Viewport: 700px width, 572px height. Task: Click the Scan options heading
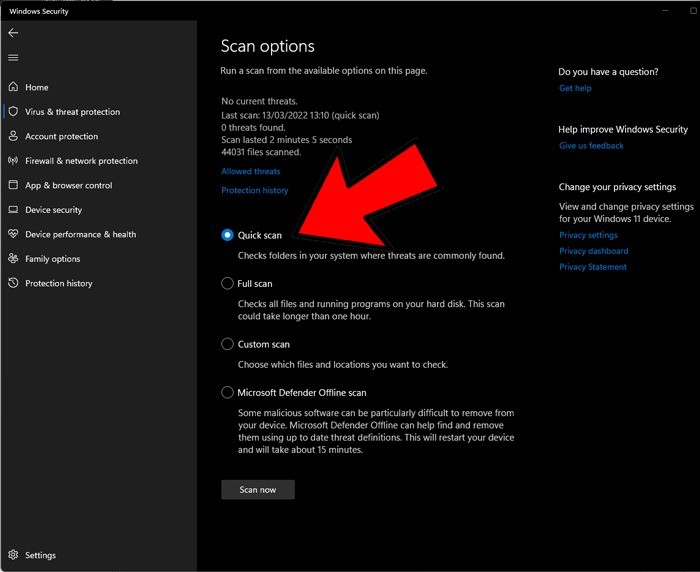267,46
